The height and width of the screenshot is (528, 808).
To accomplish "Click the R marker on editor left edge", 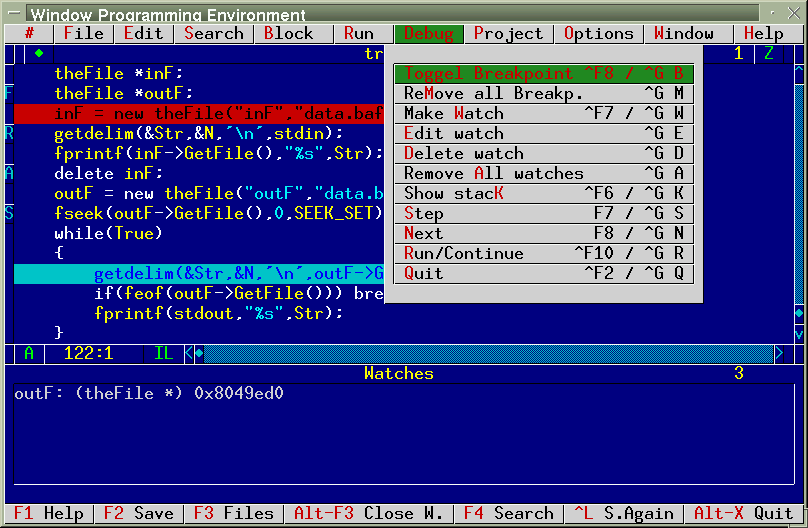I will pos(9,133).
